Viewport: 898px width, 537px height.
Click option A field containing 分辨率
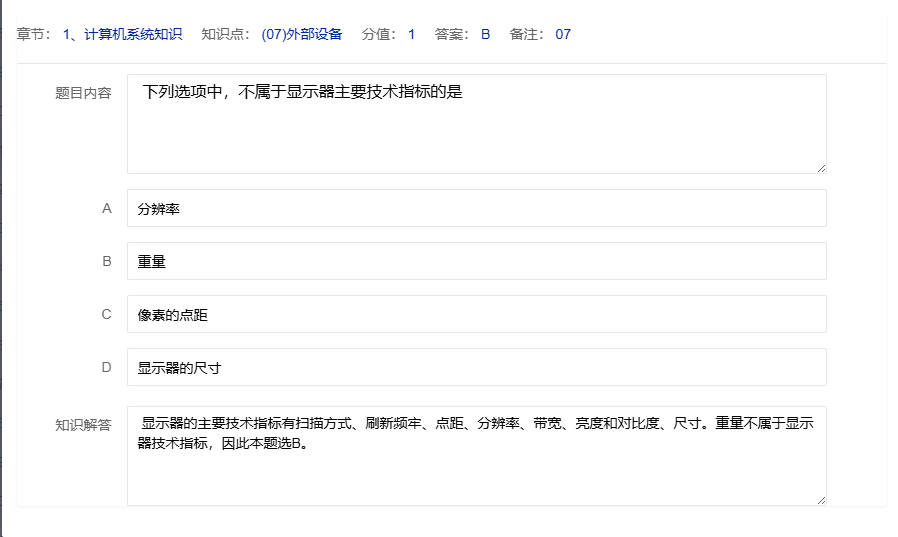pos(476,208)
